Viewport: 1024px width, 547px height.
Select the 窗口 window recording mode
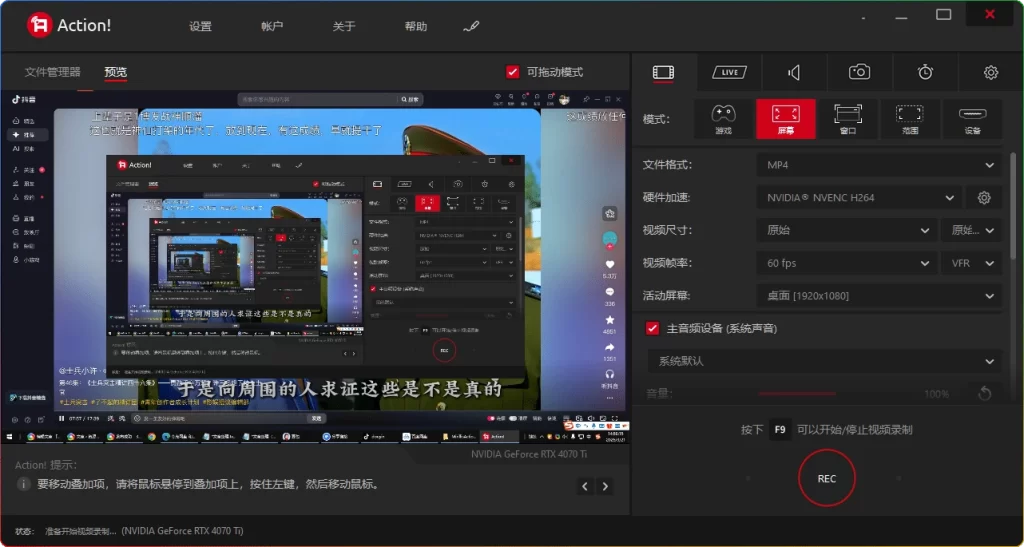(848, 119)
